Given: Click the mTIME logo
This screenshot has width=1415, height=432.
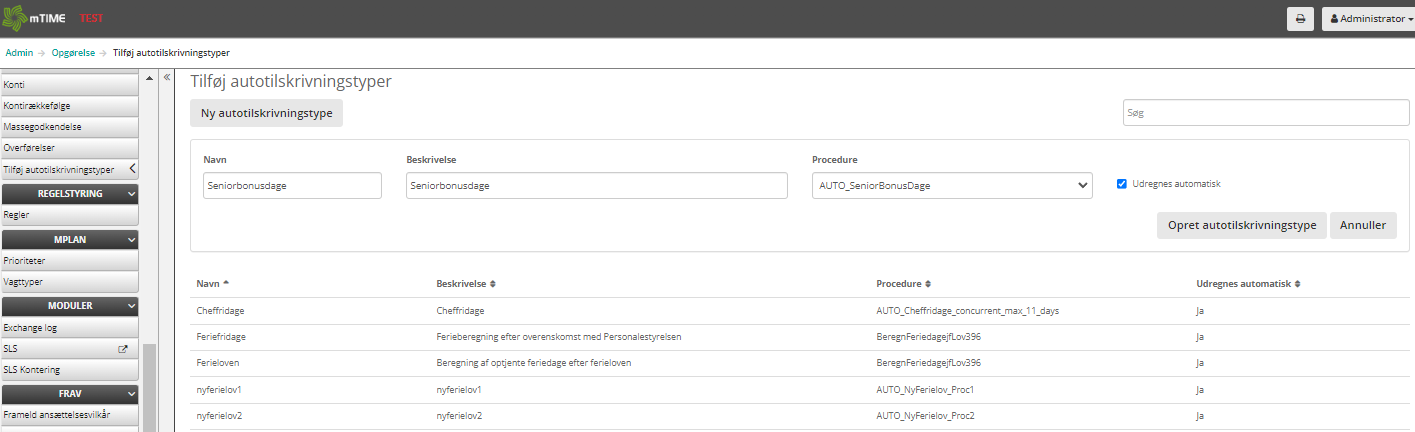Looking at the screenshot, I should 36,18.
